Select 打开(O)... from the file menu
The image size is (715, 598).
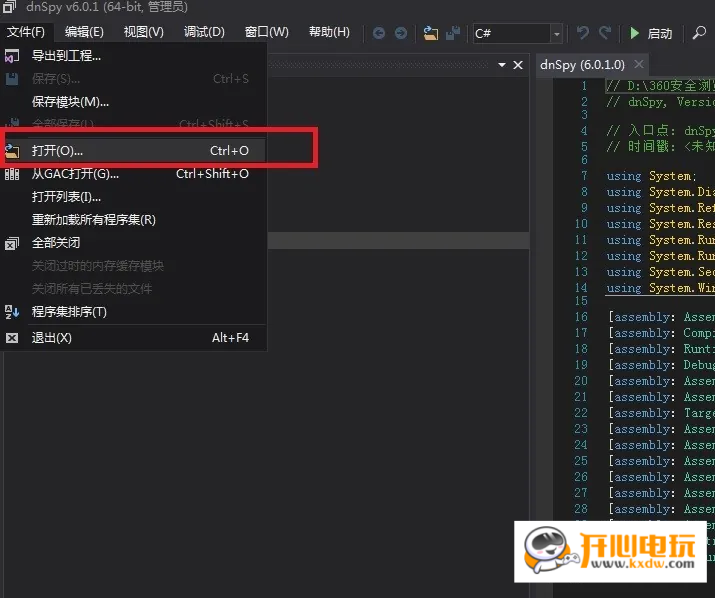[57, 151]
